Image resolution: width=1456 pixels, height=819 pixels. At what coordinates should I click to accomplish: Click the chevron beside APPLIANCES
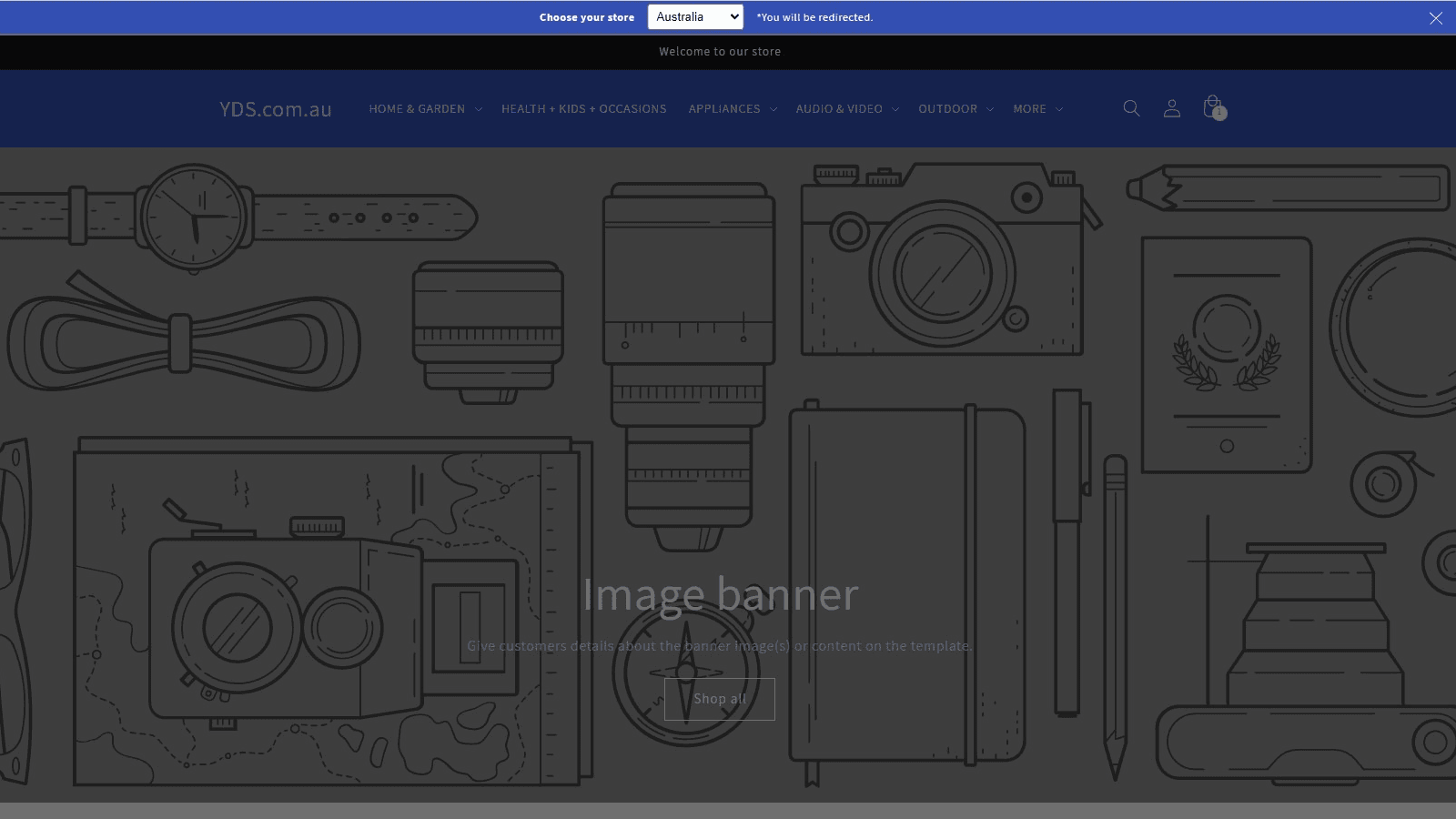[773, 109]
